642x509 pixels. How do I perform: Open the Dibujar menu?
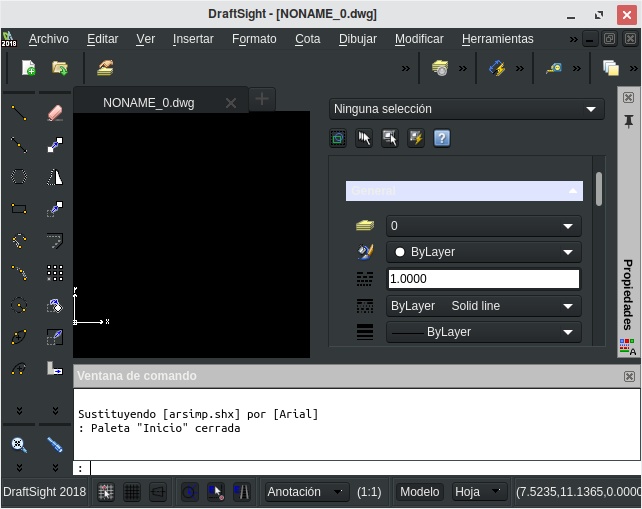tap(358, 39)
